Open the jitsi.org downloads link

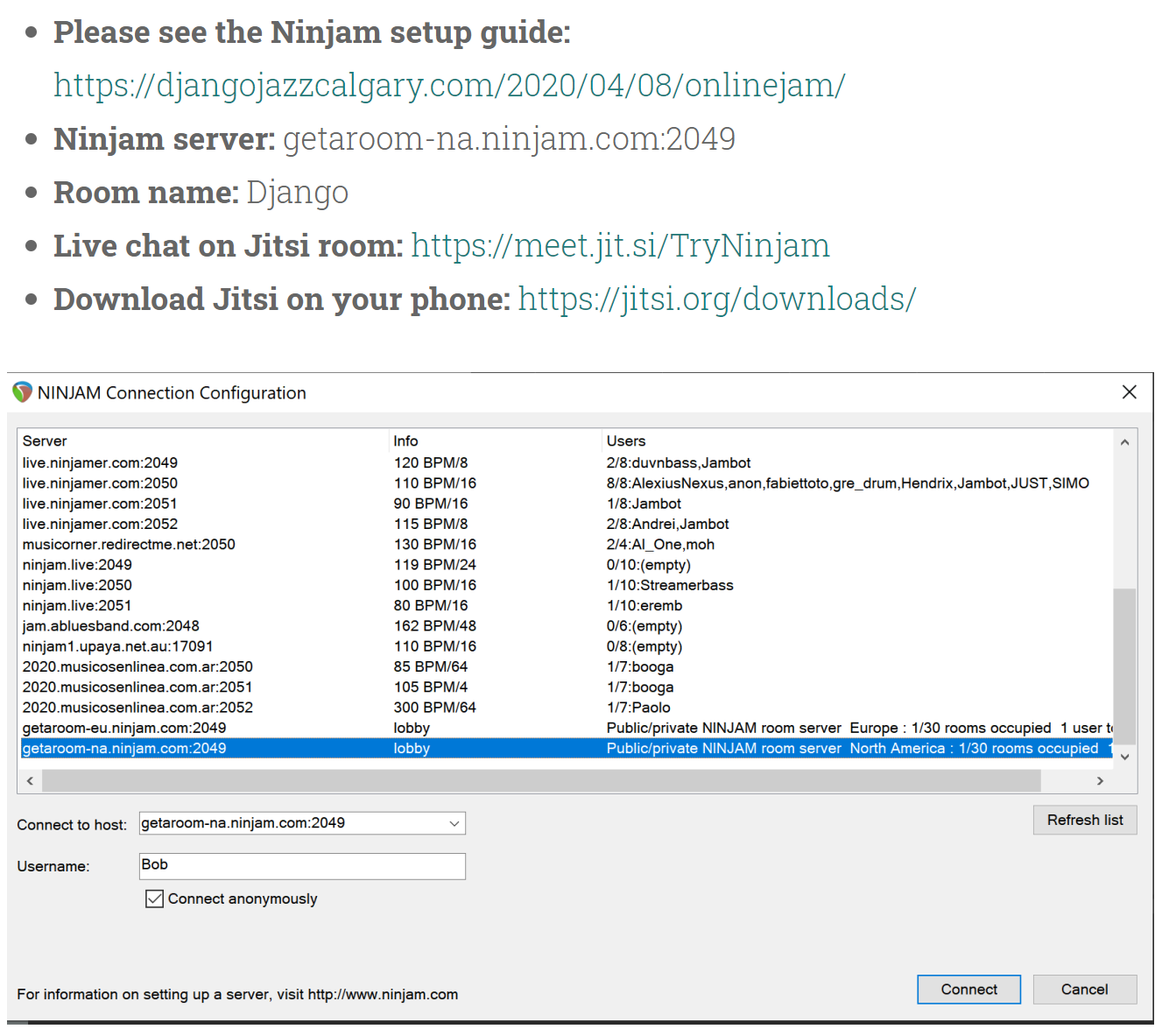tap(716, 299)
